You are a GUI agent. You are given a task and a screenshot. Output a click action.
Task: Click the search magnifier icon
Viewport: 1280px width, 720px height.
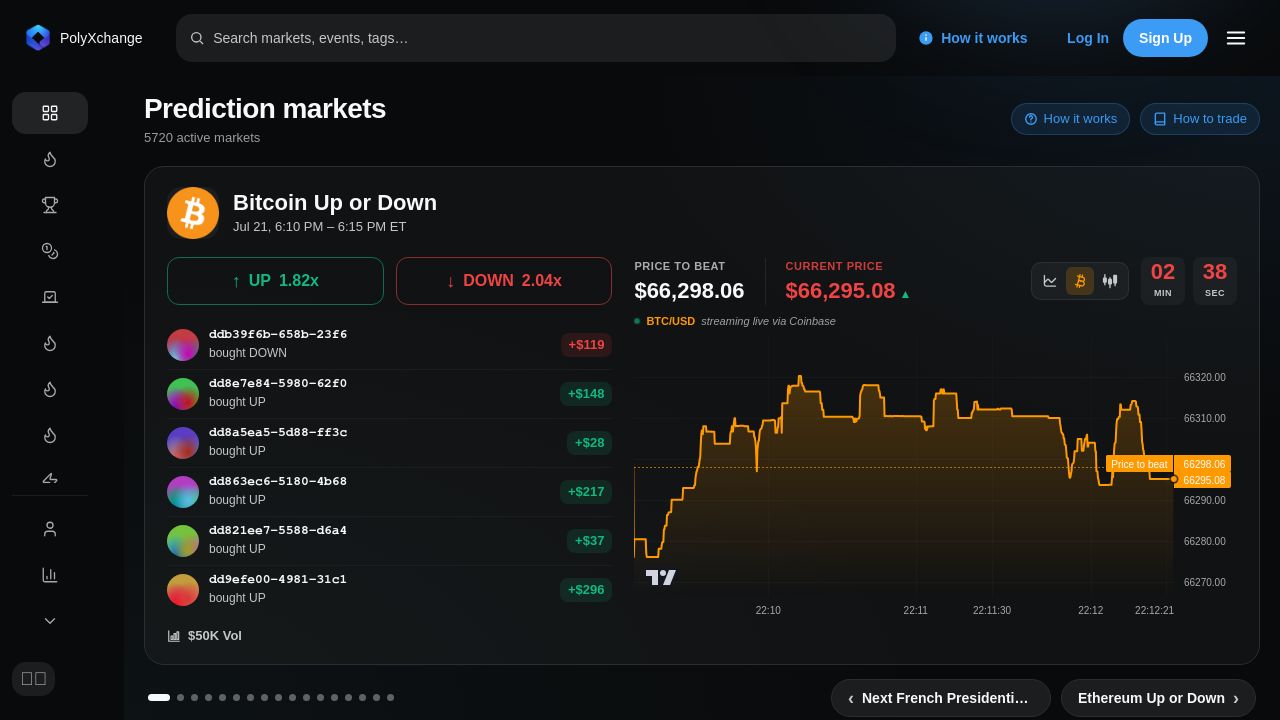click(197, 38)
